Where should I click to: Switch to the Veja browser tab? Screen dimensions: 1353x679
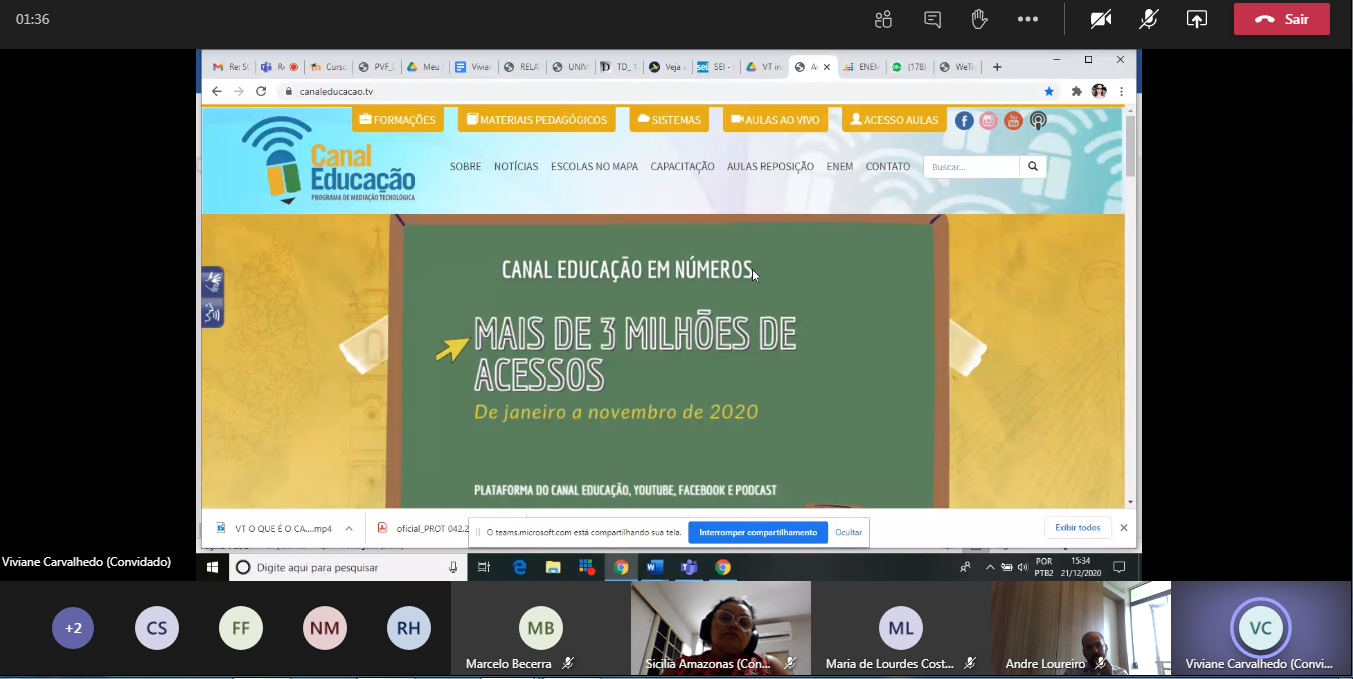(x=666, y=67)
